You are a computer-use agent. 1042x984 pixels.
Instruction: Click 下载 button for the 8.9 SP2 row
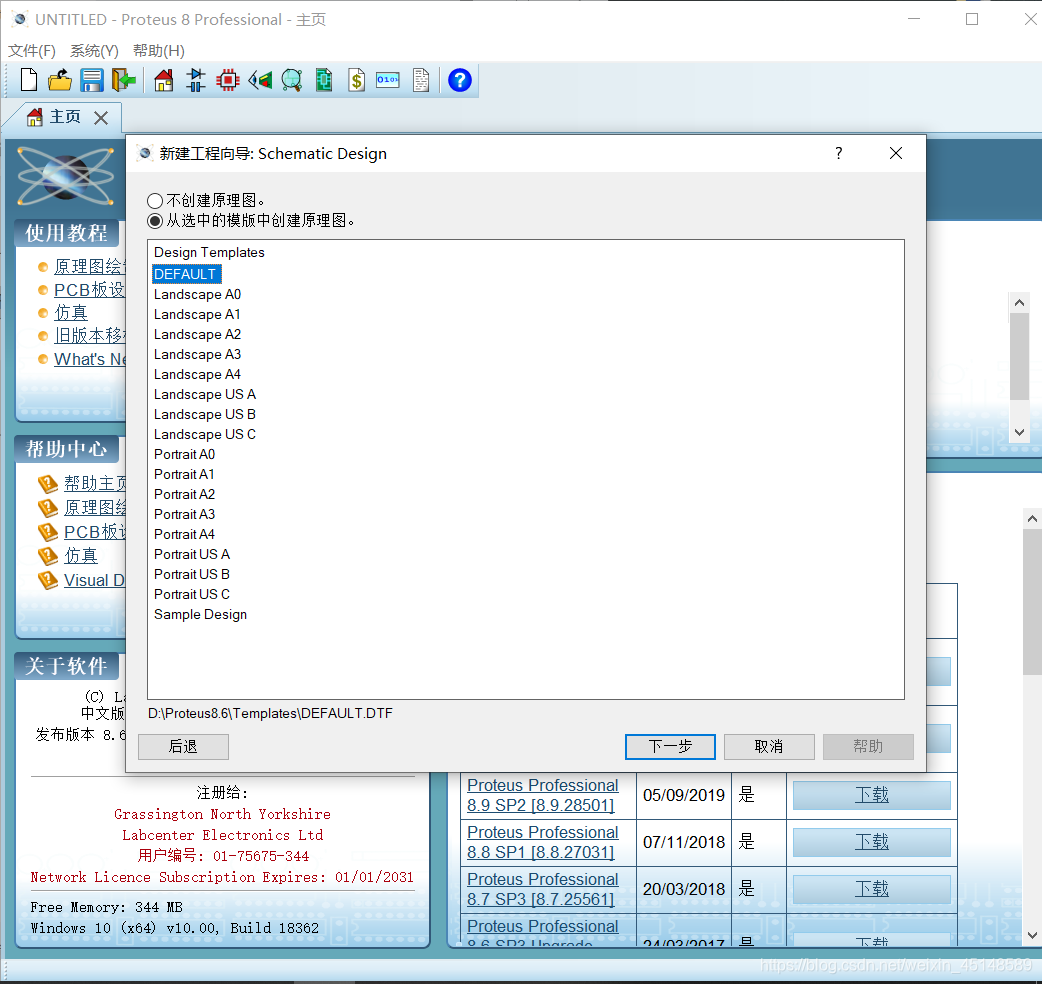[871, 795]
